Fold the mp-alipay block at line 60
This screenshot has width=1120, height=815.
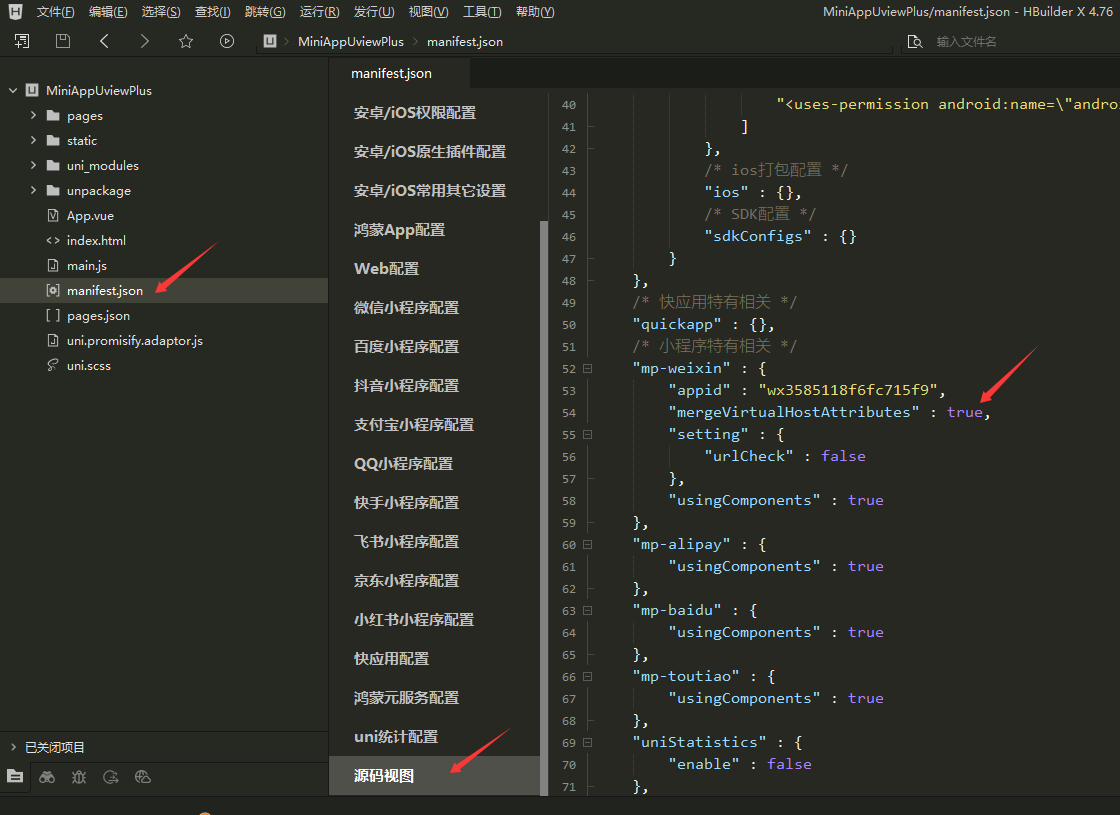(587, 544)
